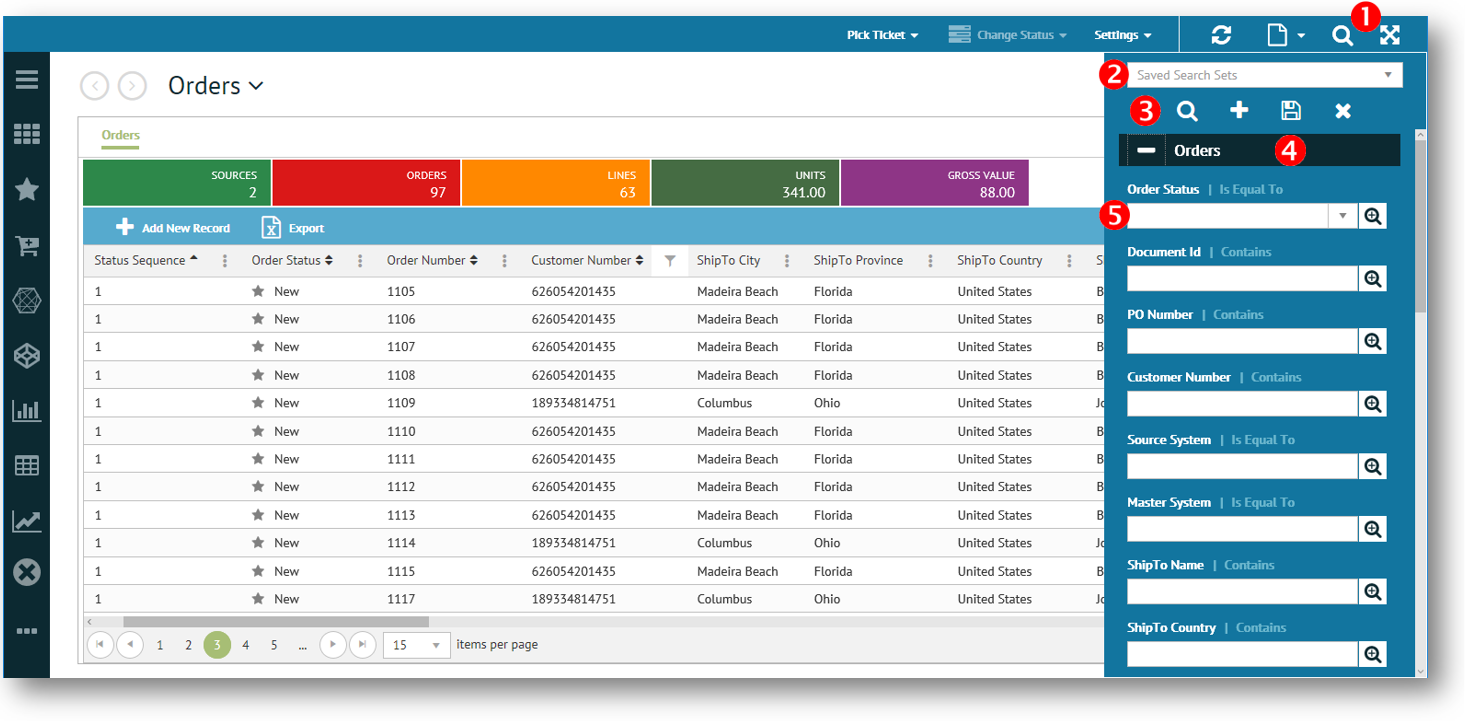Screen dimensions: 1465x721
Task: Toggle the filter on Customer Number column
Action: coord(671,260)
